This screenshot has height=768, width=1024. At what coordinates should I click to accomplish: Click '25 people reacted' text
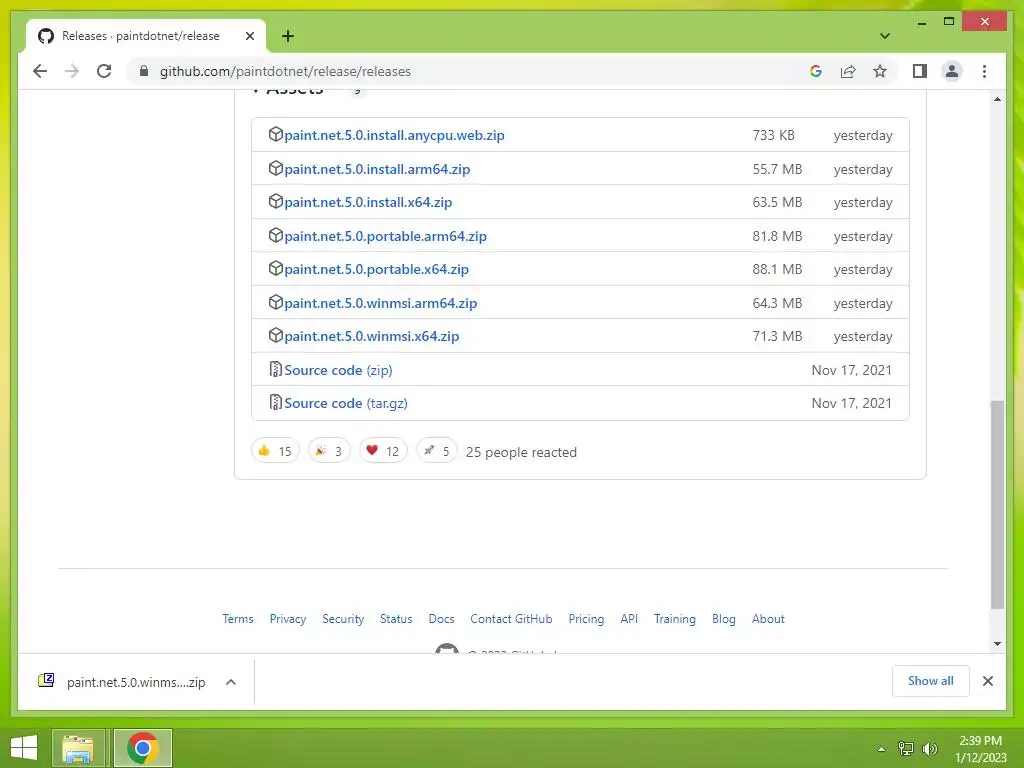521,452
